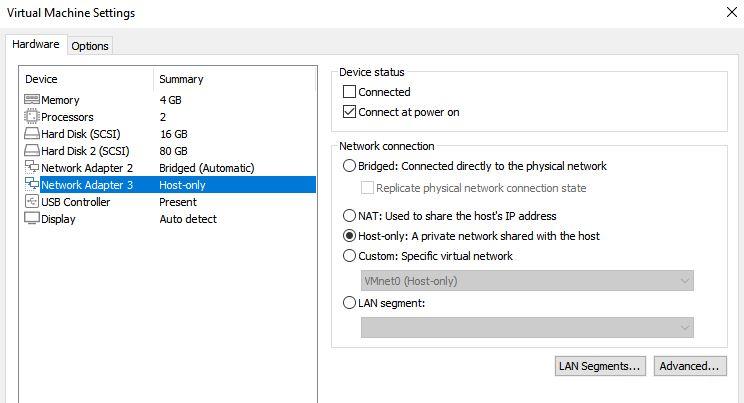The image size is (744, 403).
Task: Open the LAN Segments... dialog
Action: (x=600, y=366)
